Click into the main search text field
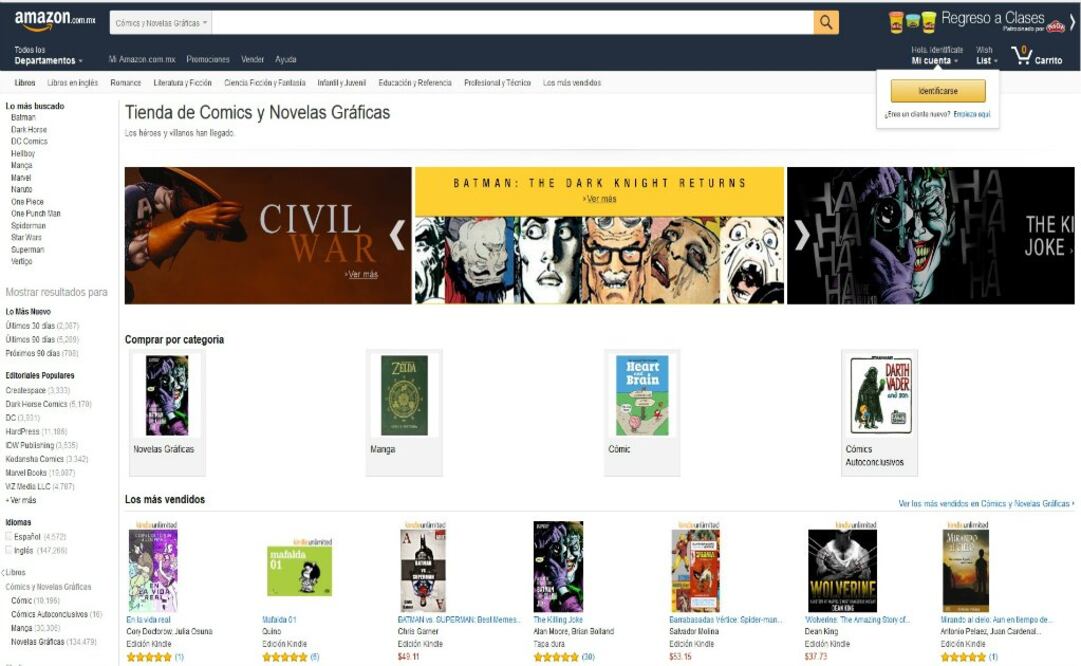This screenshot has height=666, width=1081. (x=512, y=23)
